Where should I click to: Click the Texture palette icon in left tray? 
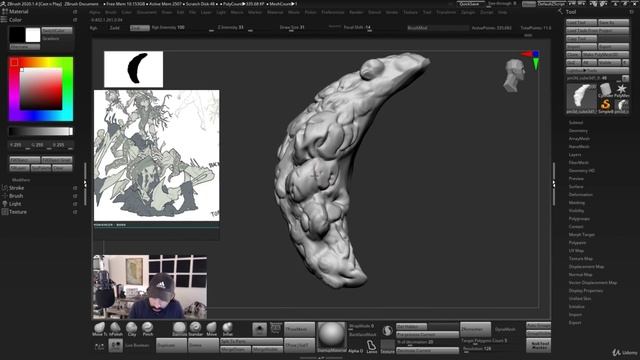click(x=4, y=212)
